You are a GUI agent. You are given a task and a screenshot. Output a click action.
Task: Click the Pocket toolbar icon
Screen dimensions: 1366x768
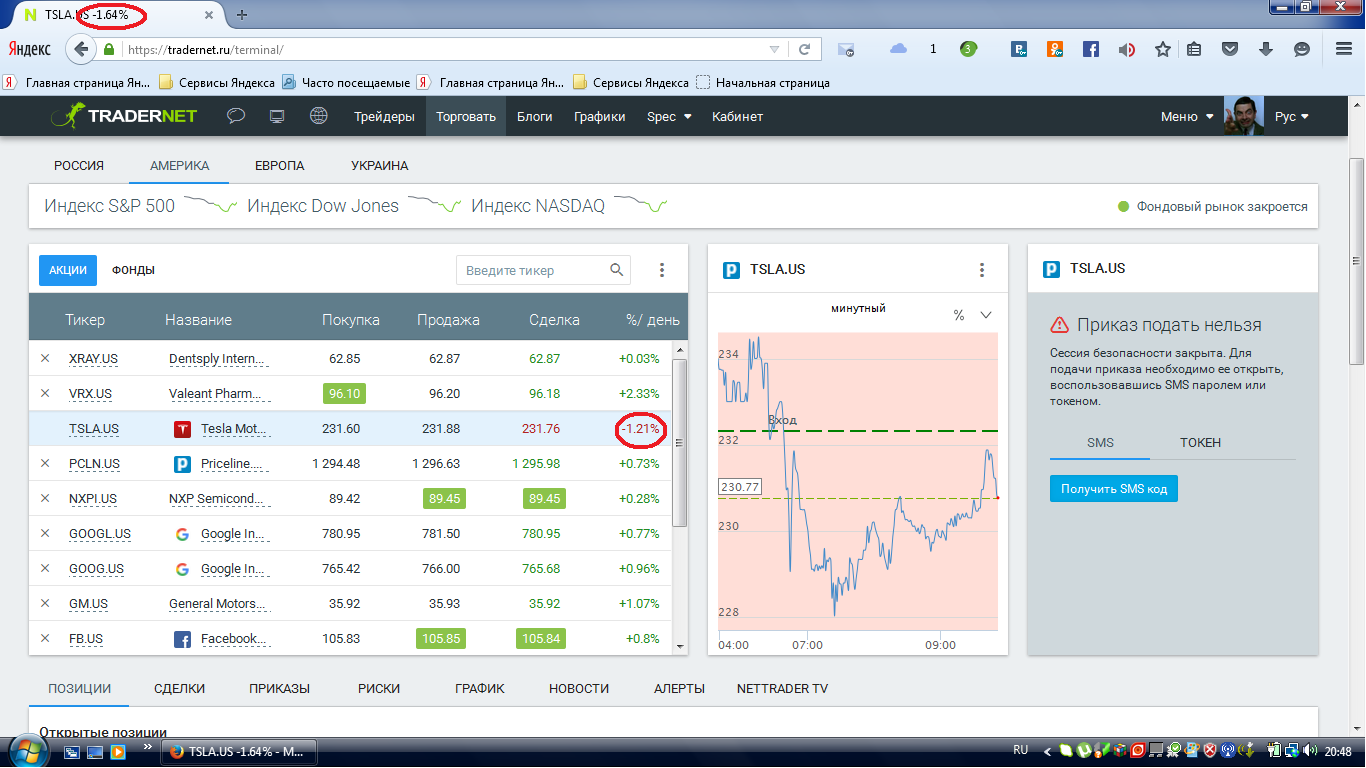click(x=1231, y=49)
